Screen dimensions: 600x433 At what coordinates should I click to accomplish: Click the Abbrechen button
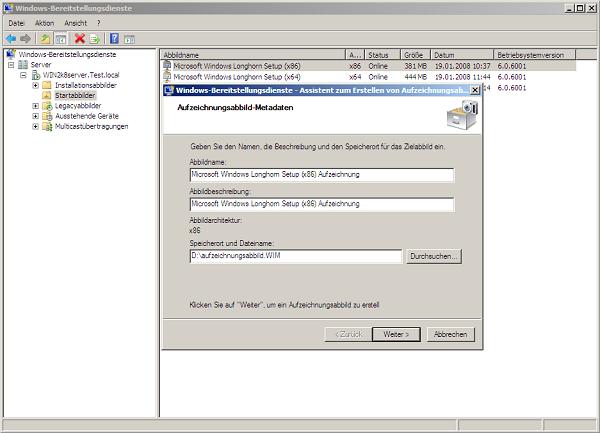pyautogui.click(x=450, y=334)
